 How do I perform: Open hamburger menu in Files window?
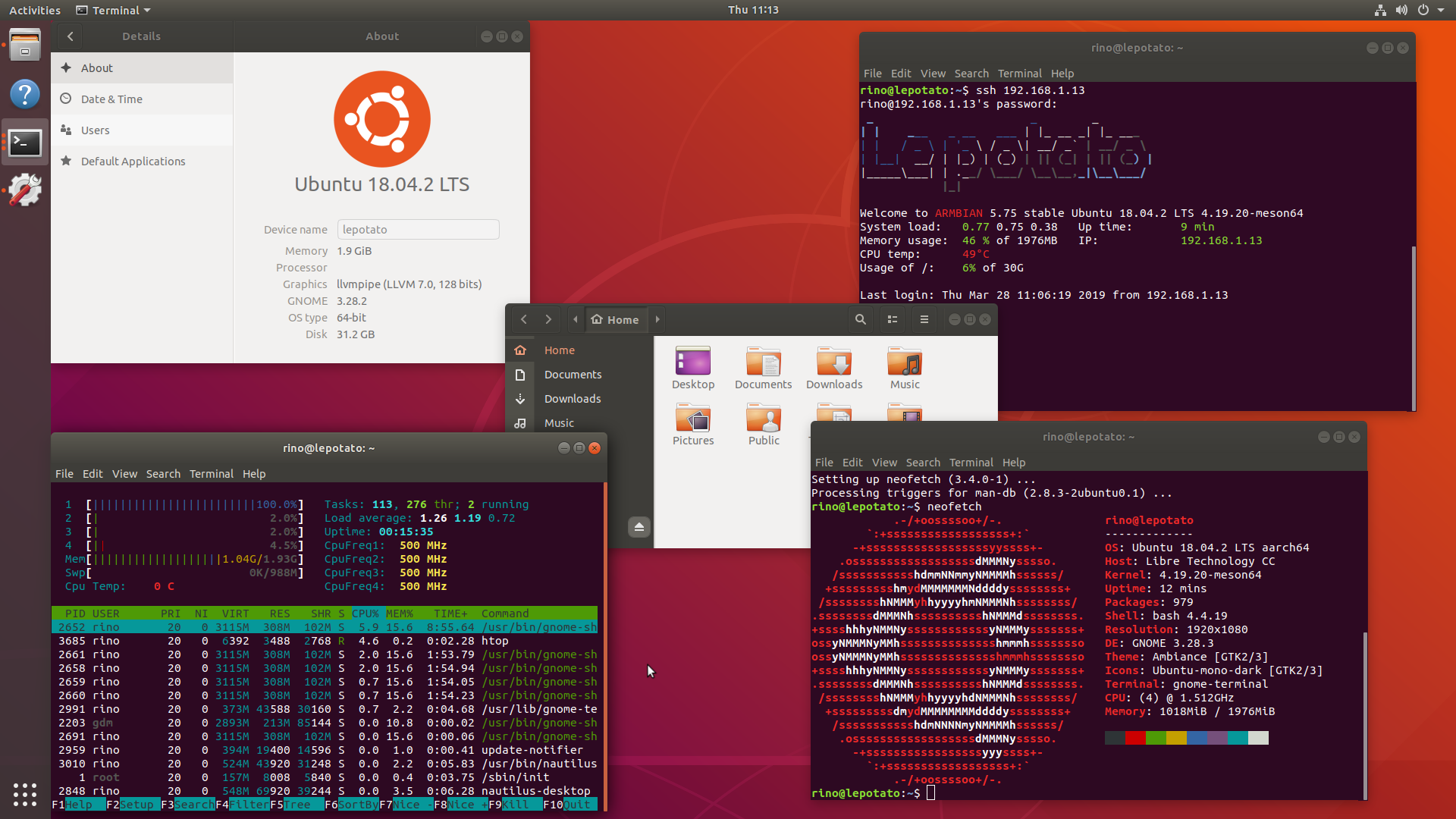click(924, 320)
